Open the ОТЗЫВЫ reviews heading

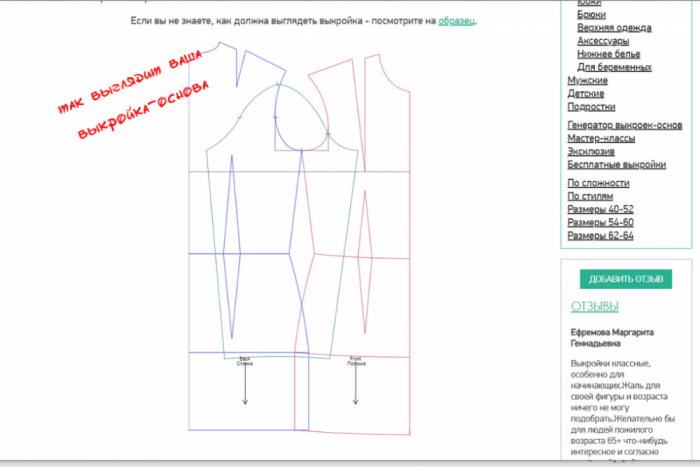tap(594, 306)
